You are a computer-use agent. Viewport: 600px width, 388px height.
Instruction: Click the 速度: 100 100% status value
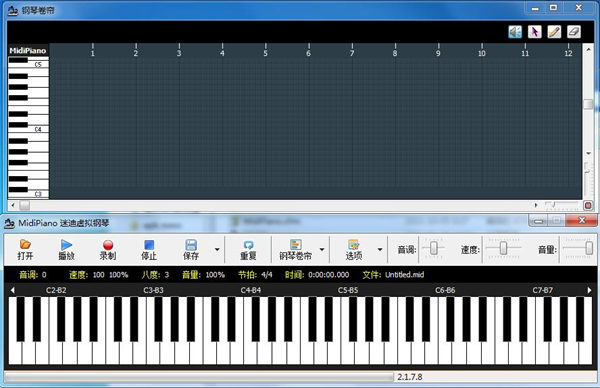[99, 275]
